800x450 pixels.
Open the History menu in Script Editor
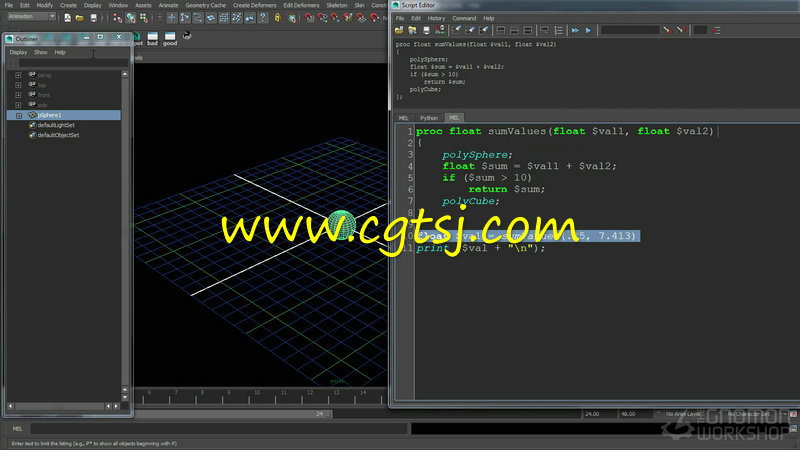(436, 18)
